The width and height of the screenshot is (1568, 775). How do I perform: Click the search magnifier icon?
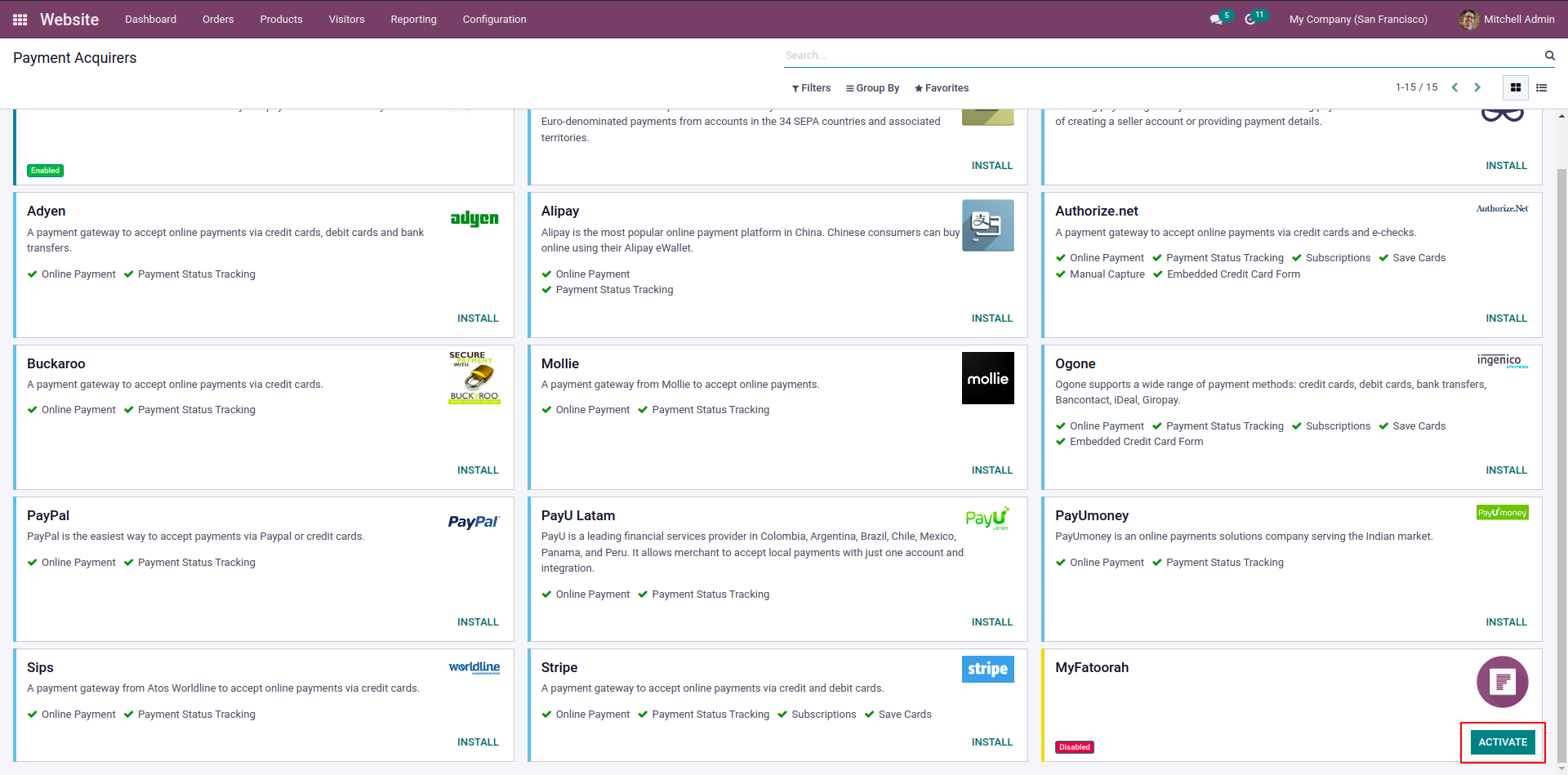[1549, 56]
